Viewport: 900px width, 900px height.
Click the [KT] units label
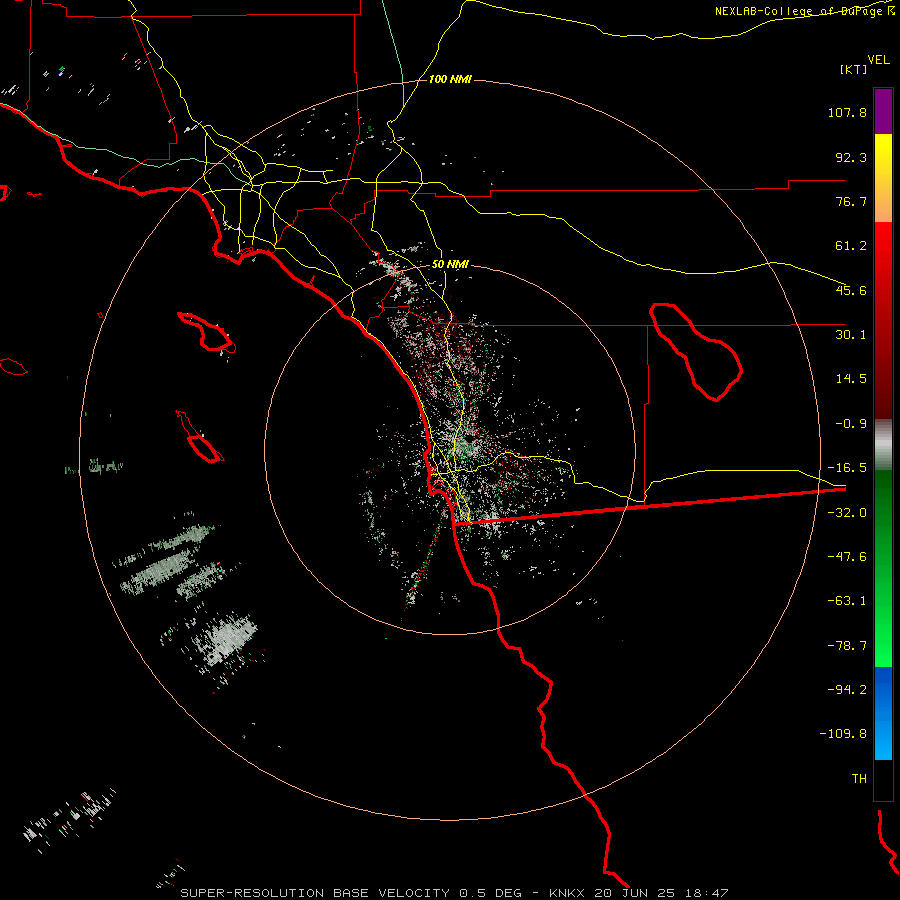tap(854, 69)
